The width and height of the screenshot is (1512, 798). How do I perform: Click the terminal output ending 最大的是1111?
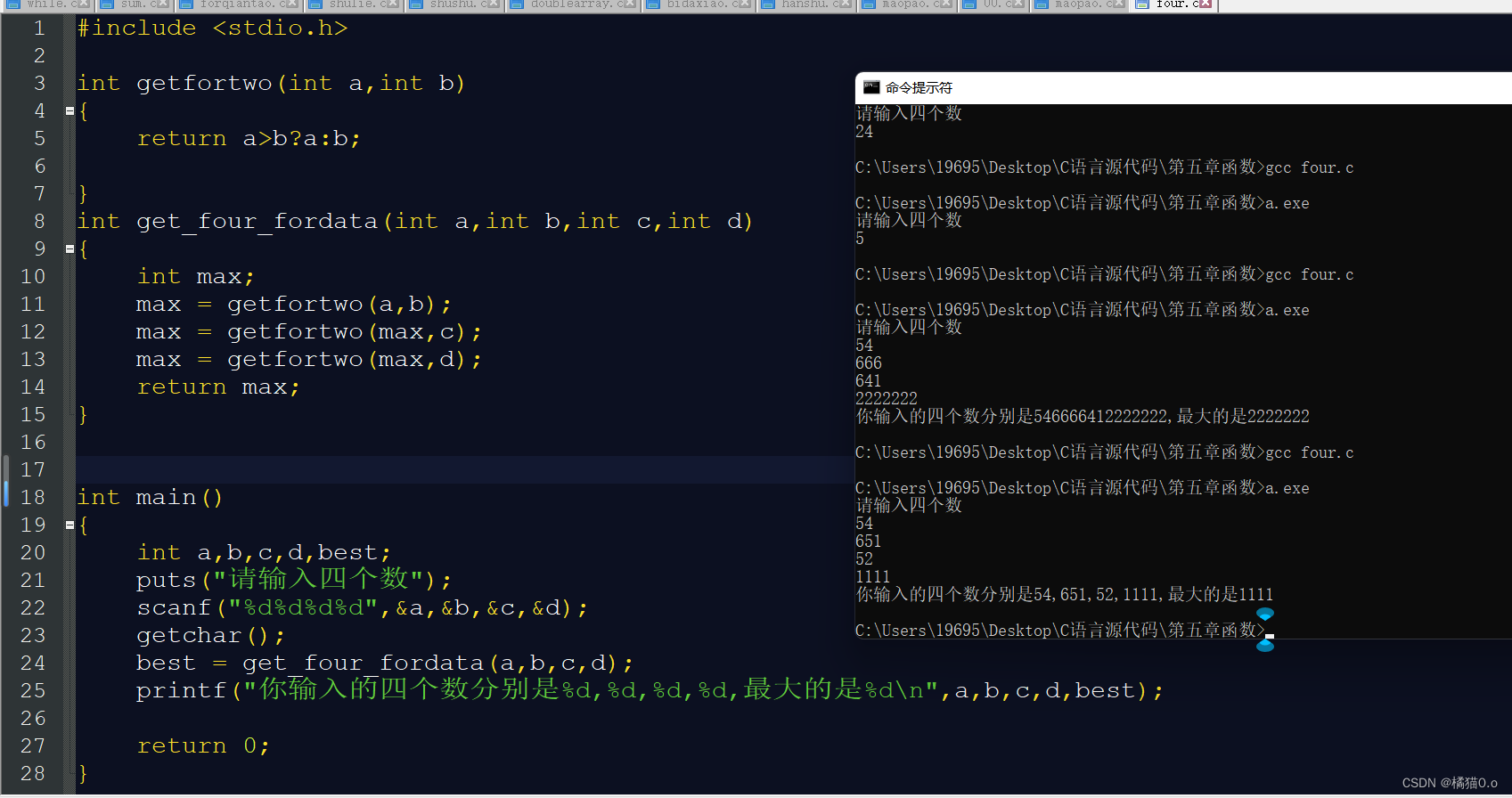point(1065,595)
